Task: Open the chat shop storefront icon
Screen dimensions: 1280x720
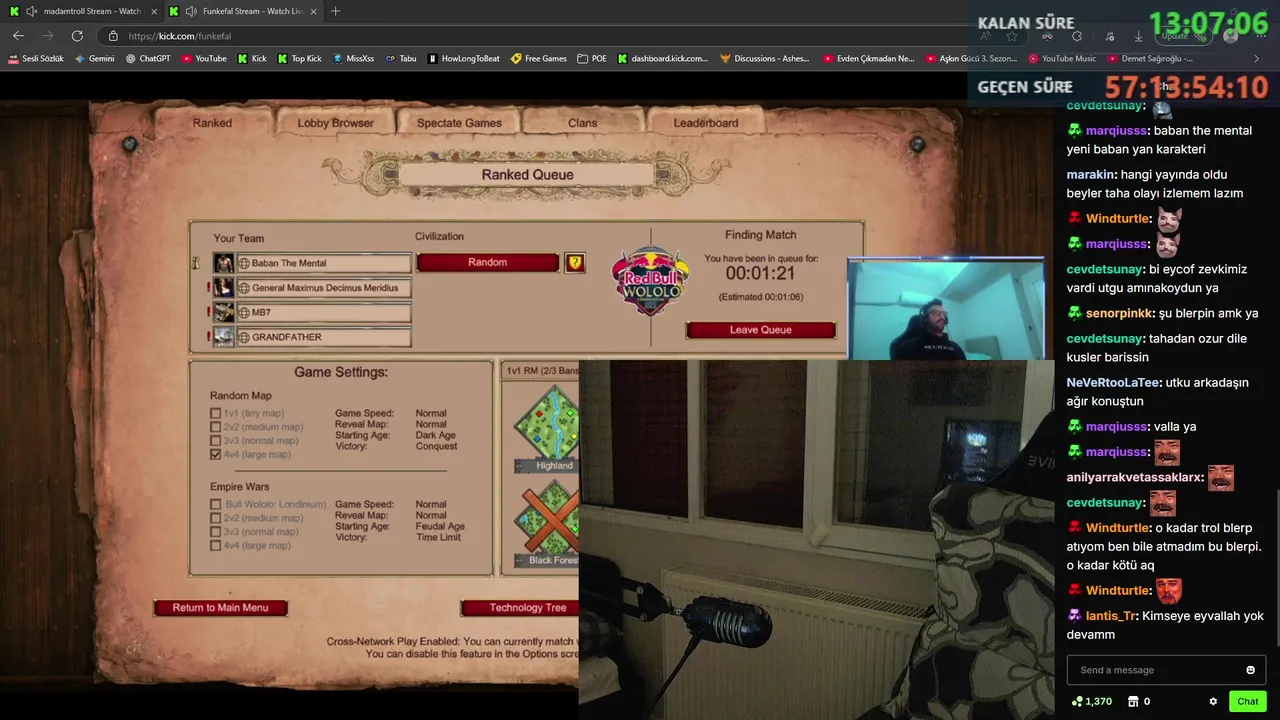Action: pos(1133,701)
